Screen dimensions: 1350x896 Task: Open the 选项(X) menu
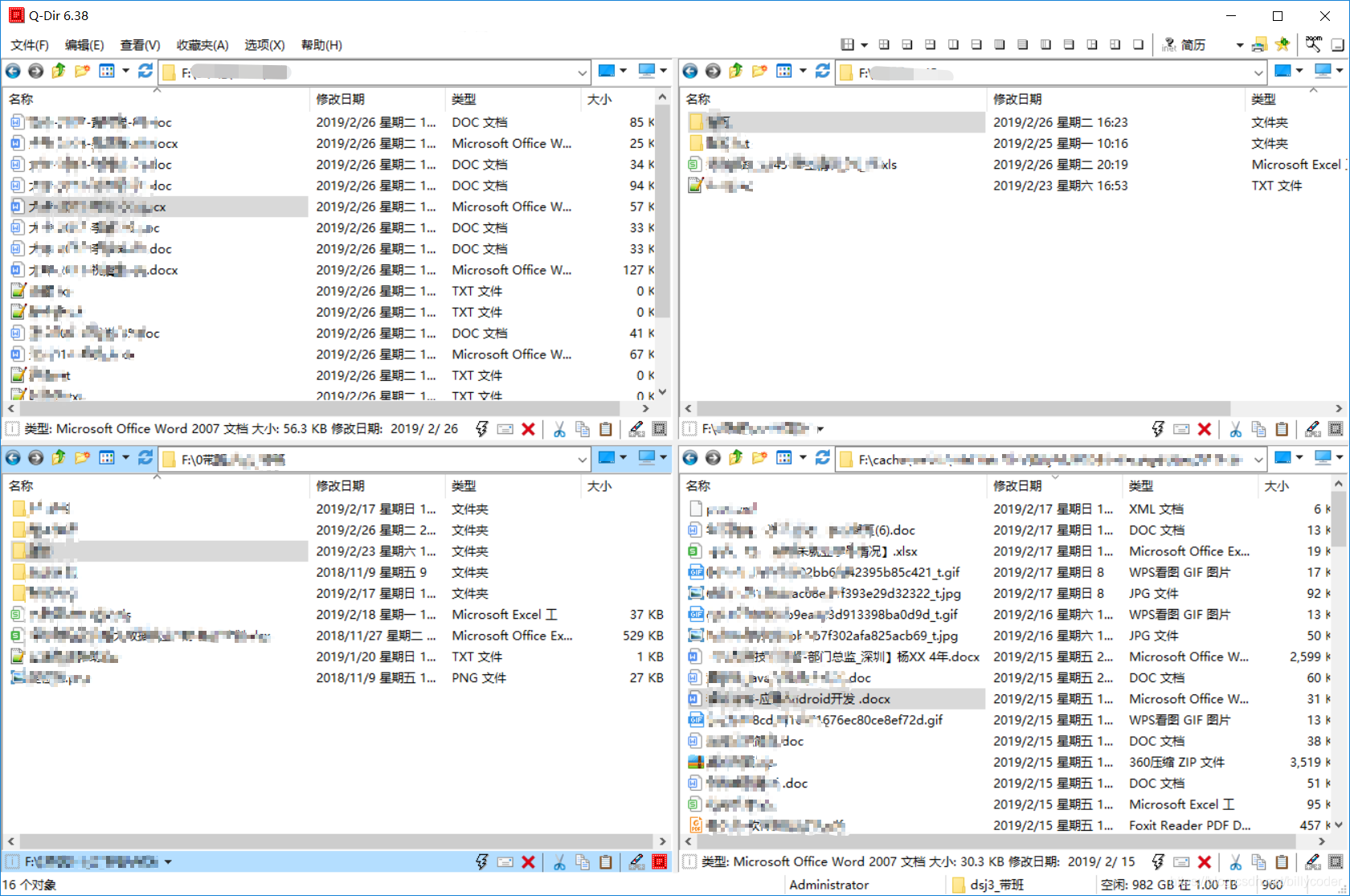tap(264, 45)
